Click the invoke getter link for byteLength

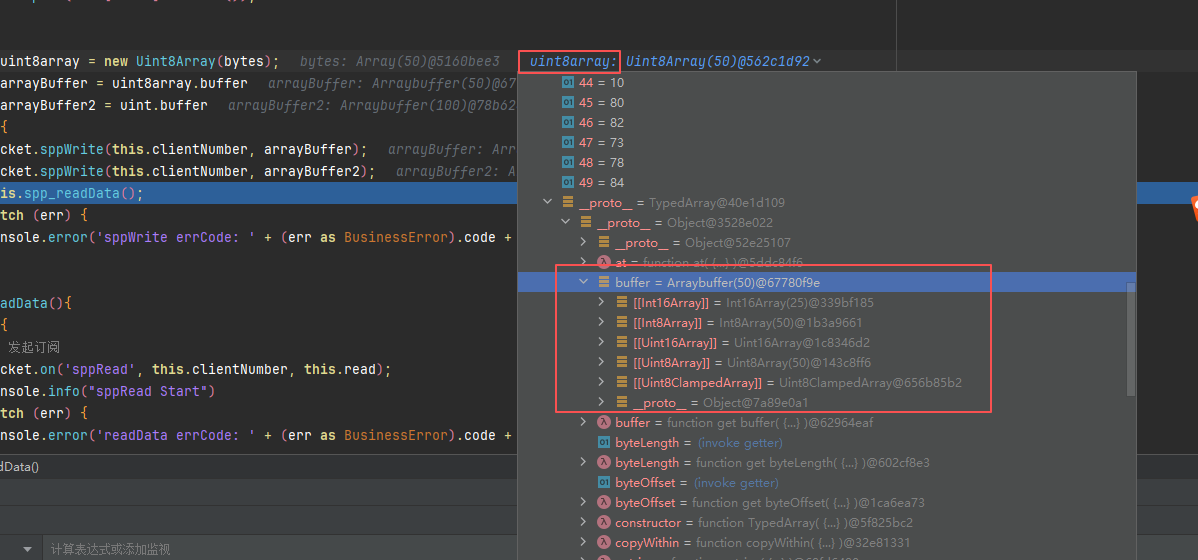point(739,443)
